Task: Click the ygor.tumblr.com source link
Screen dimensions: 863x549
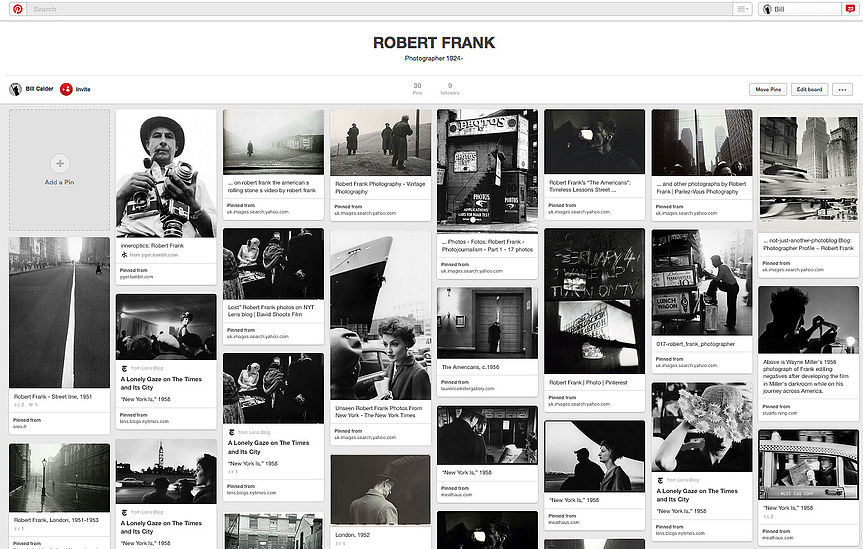Action: [154, 255]
